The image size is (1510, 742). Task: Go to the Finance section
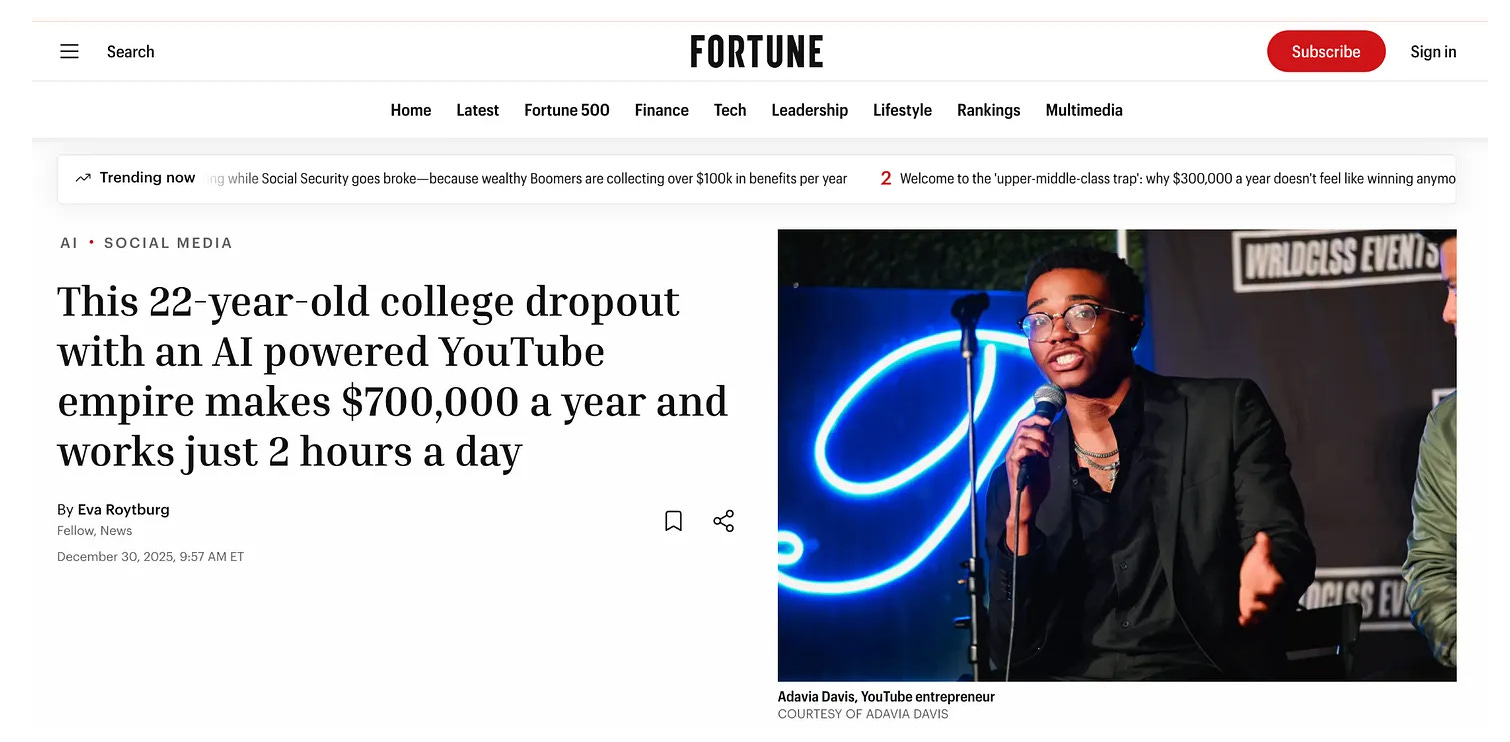(x=662, y=110)
